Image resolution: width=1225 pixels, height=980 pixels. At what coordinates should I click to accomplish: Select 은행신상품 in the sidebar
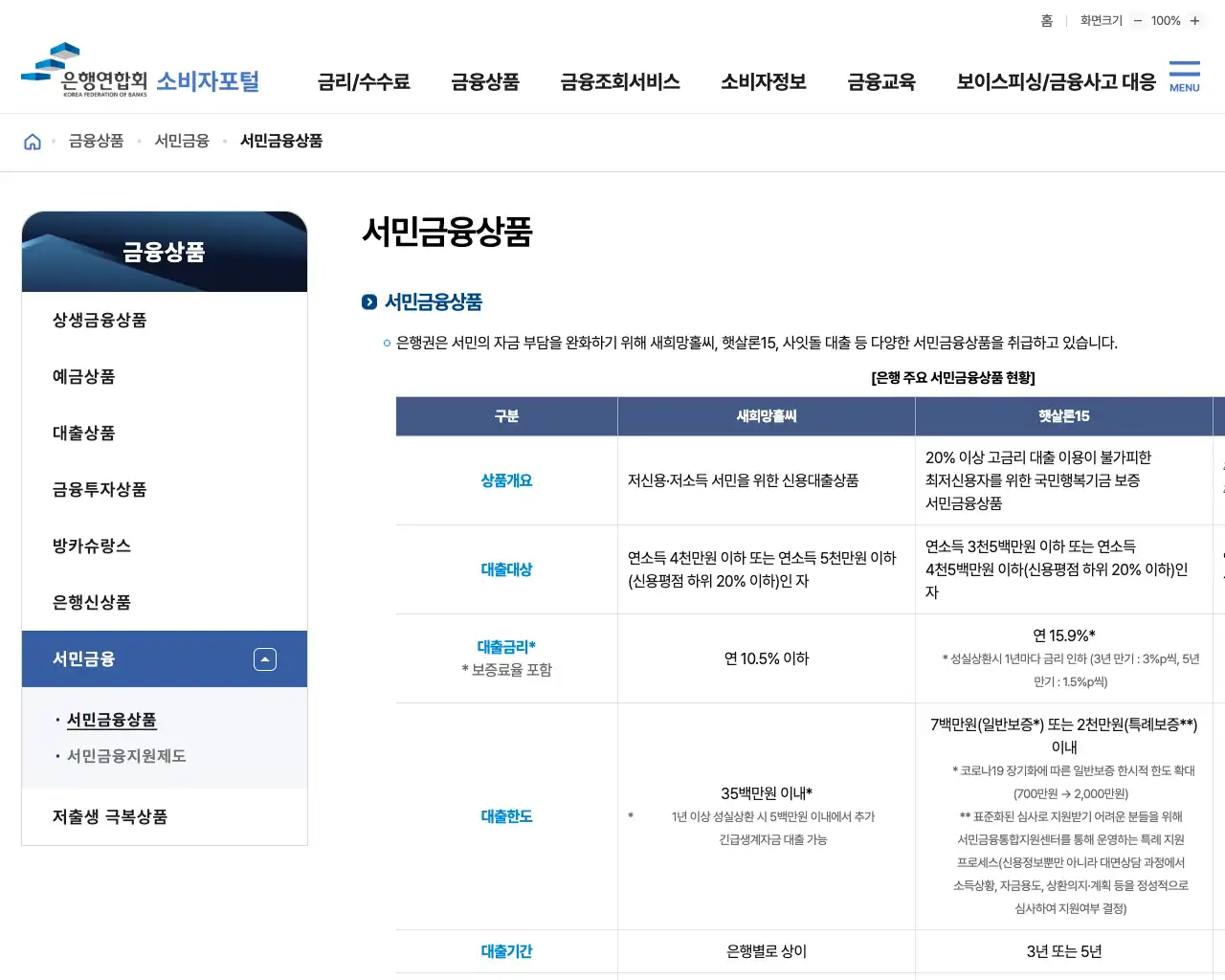(x=165, y=603)
